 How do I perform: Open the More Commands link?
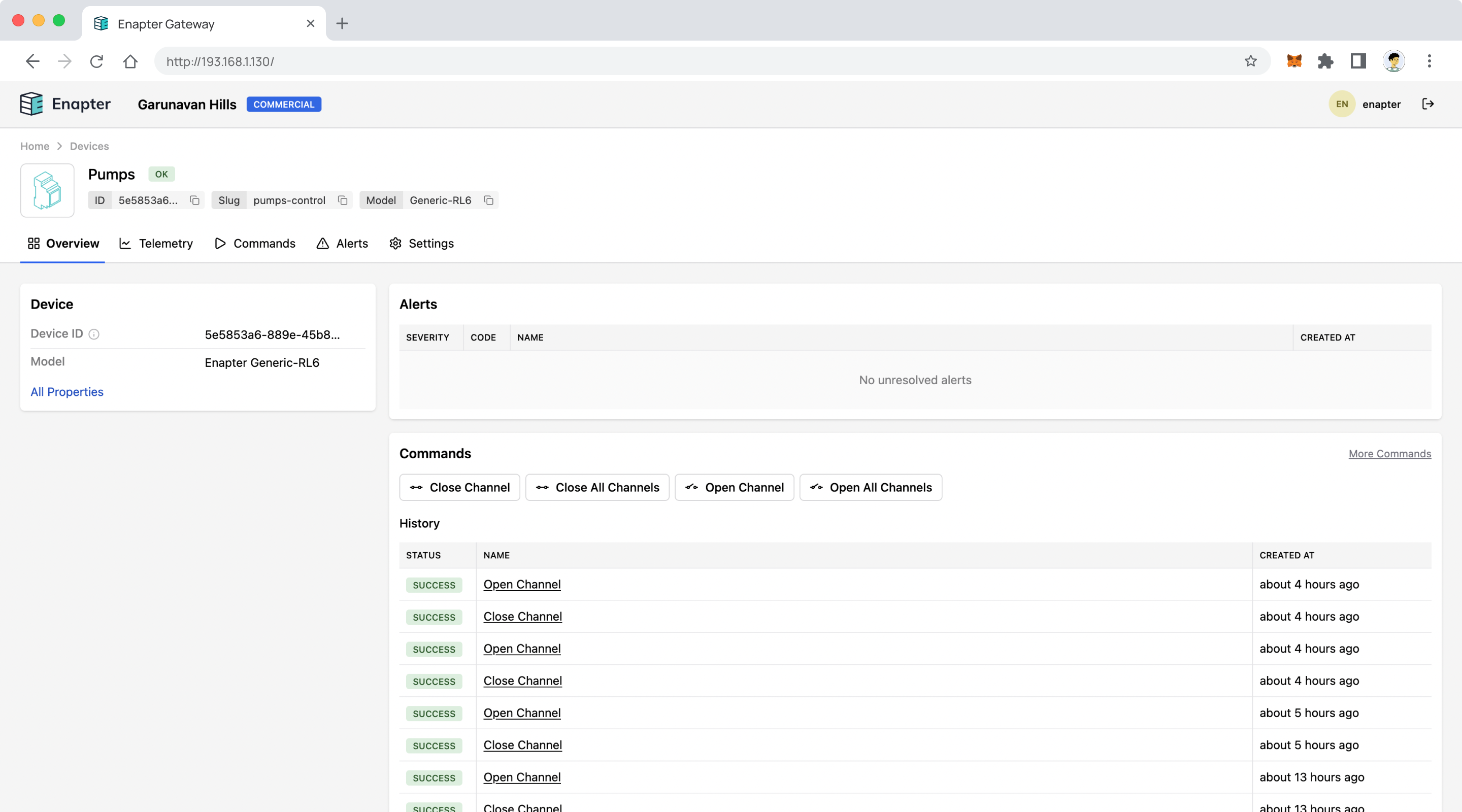pos(1389,453)
